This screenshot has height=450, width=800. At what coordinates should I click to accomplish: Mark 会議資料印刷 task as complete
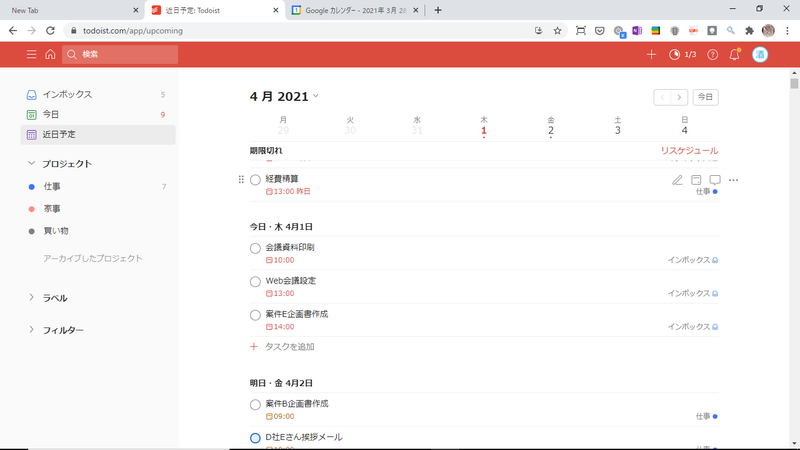pyautogui.click(x=255, y=248)
